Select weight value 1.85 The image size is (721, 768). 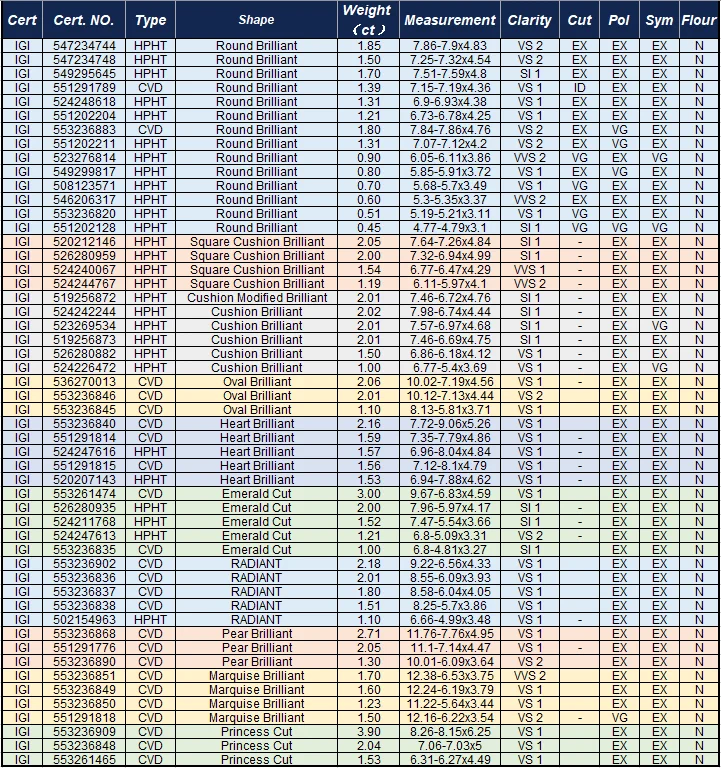(x=369, y=46)
